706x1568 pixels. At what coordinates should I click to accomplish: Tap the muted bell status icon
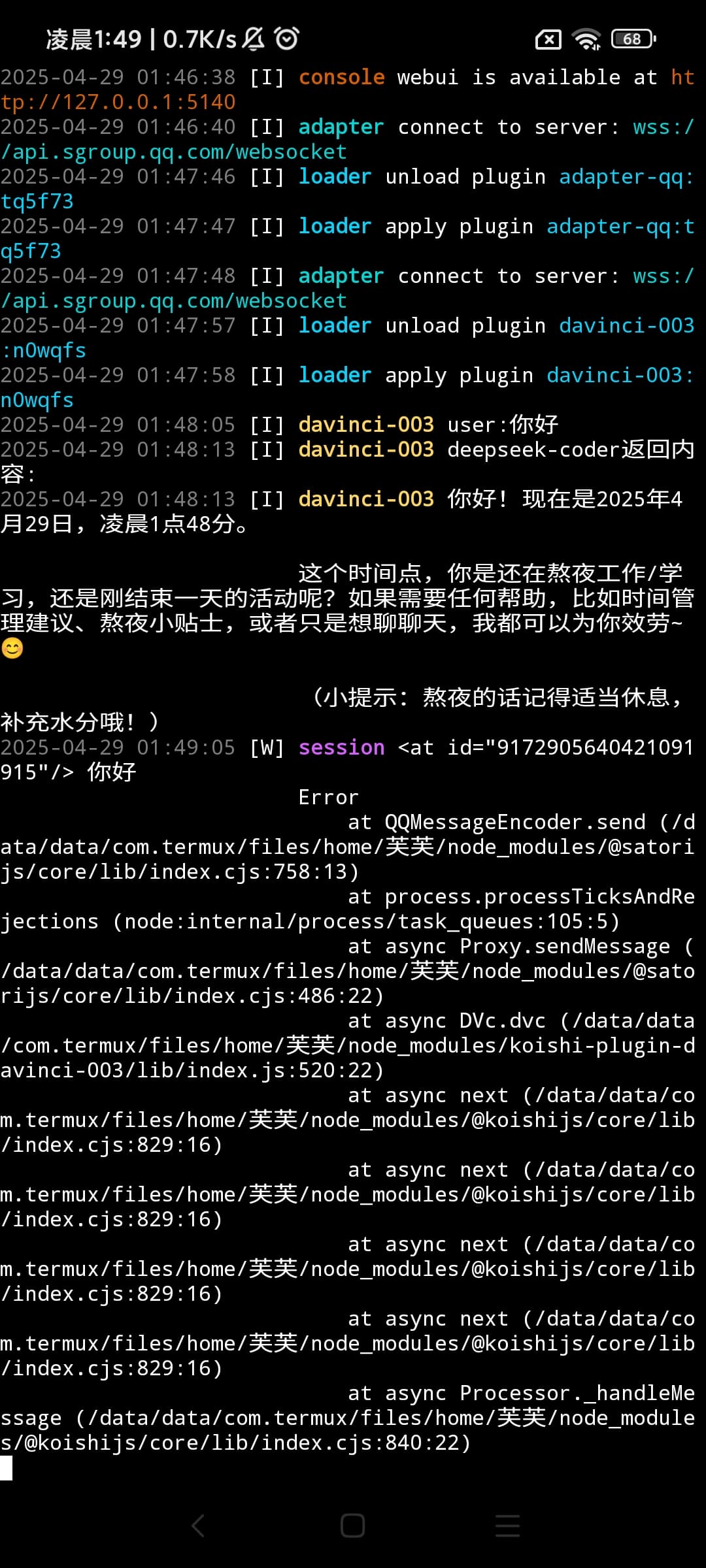254,39
